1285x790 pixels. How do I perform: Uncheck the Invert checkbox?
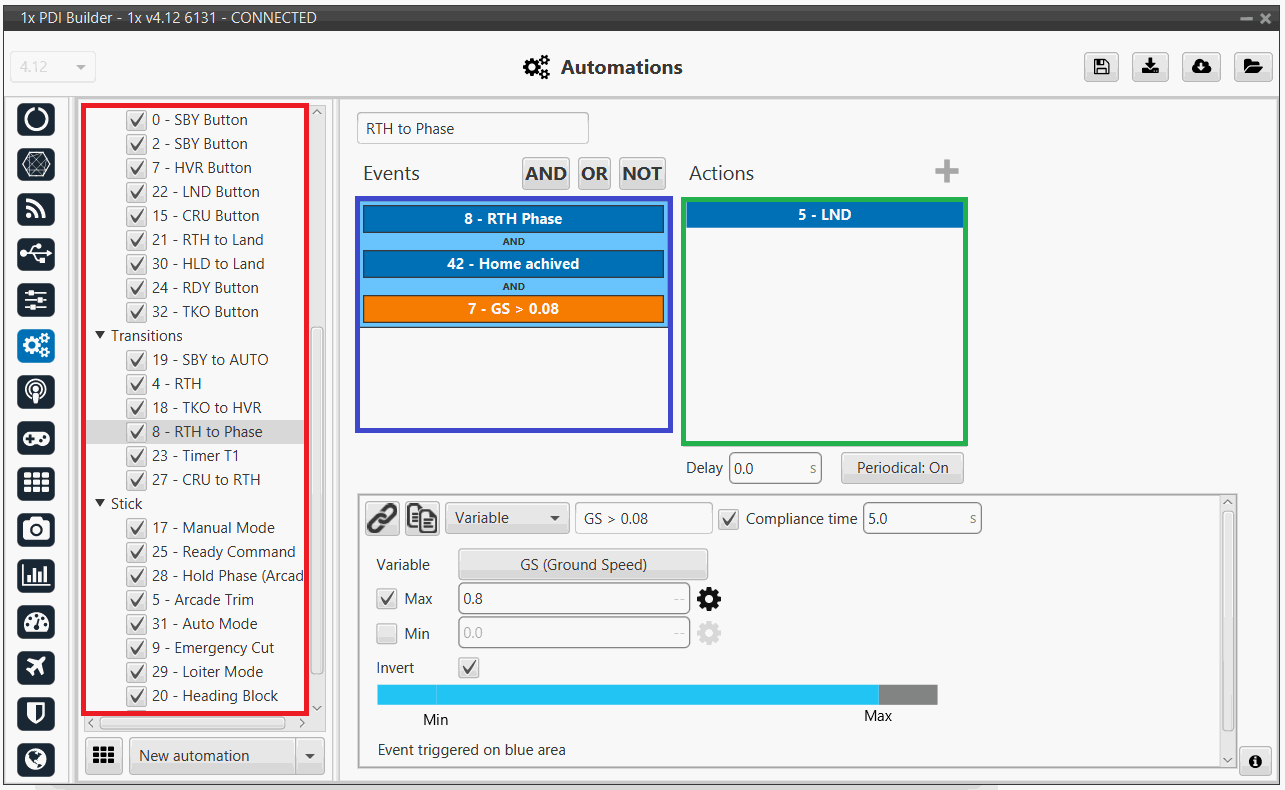pos(468,667)
